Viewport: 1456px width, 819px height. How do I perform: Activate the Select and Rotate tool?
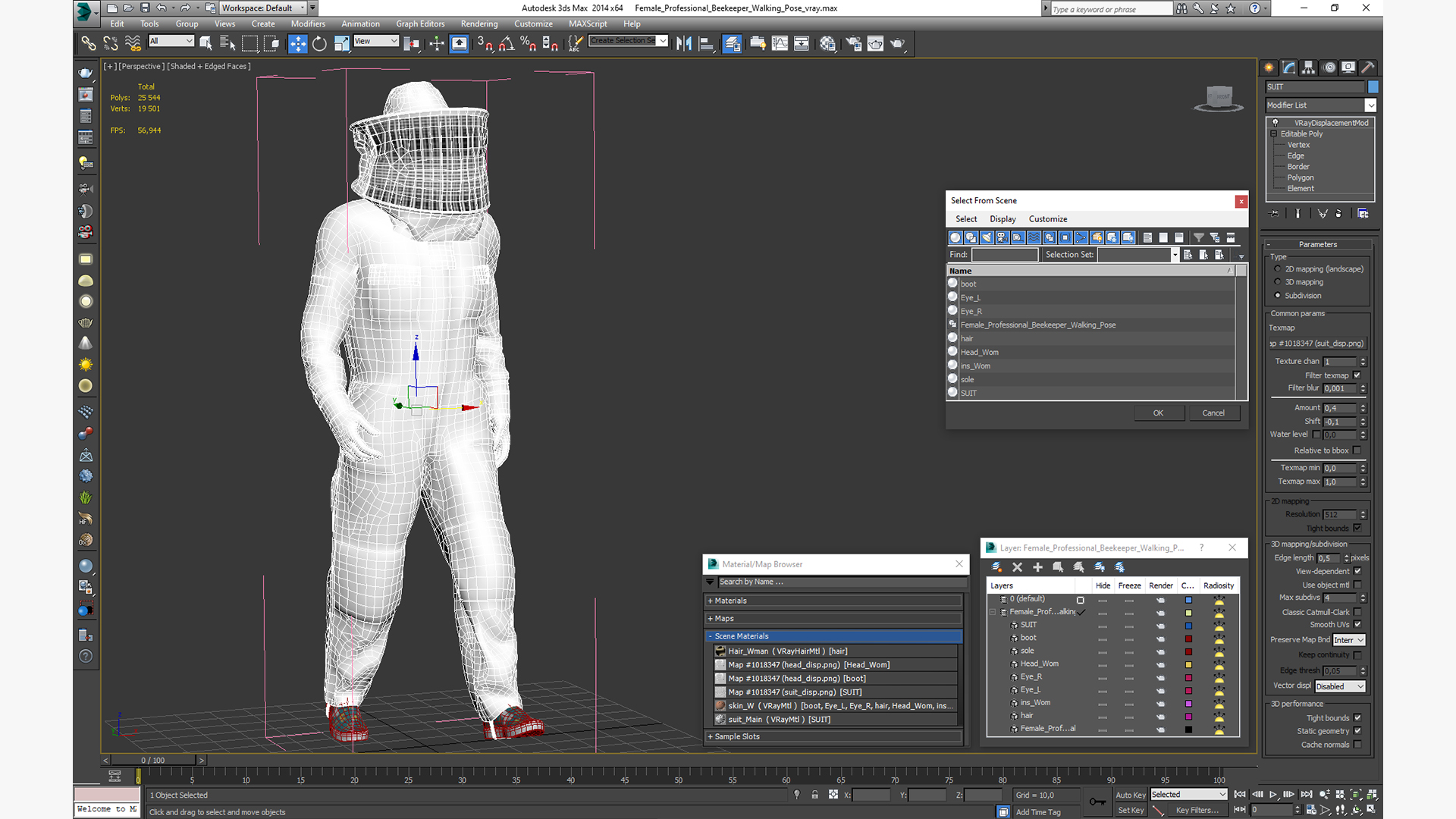point(319,44)
